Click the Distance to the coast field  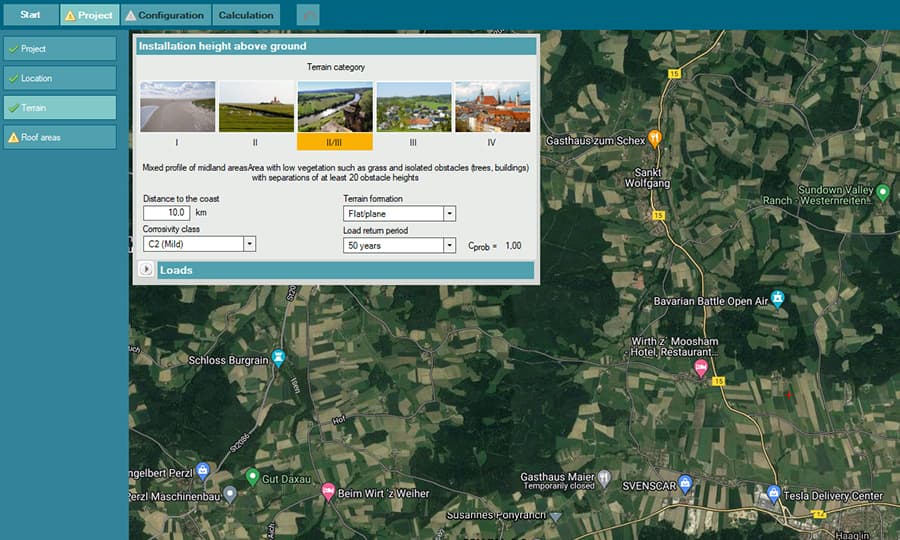click(166, 213)
